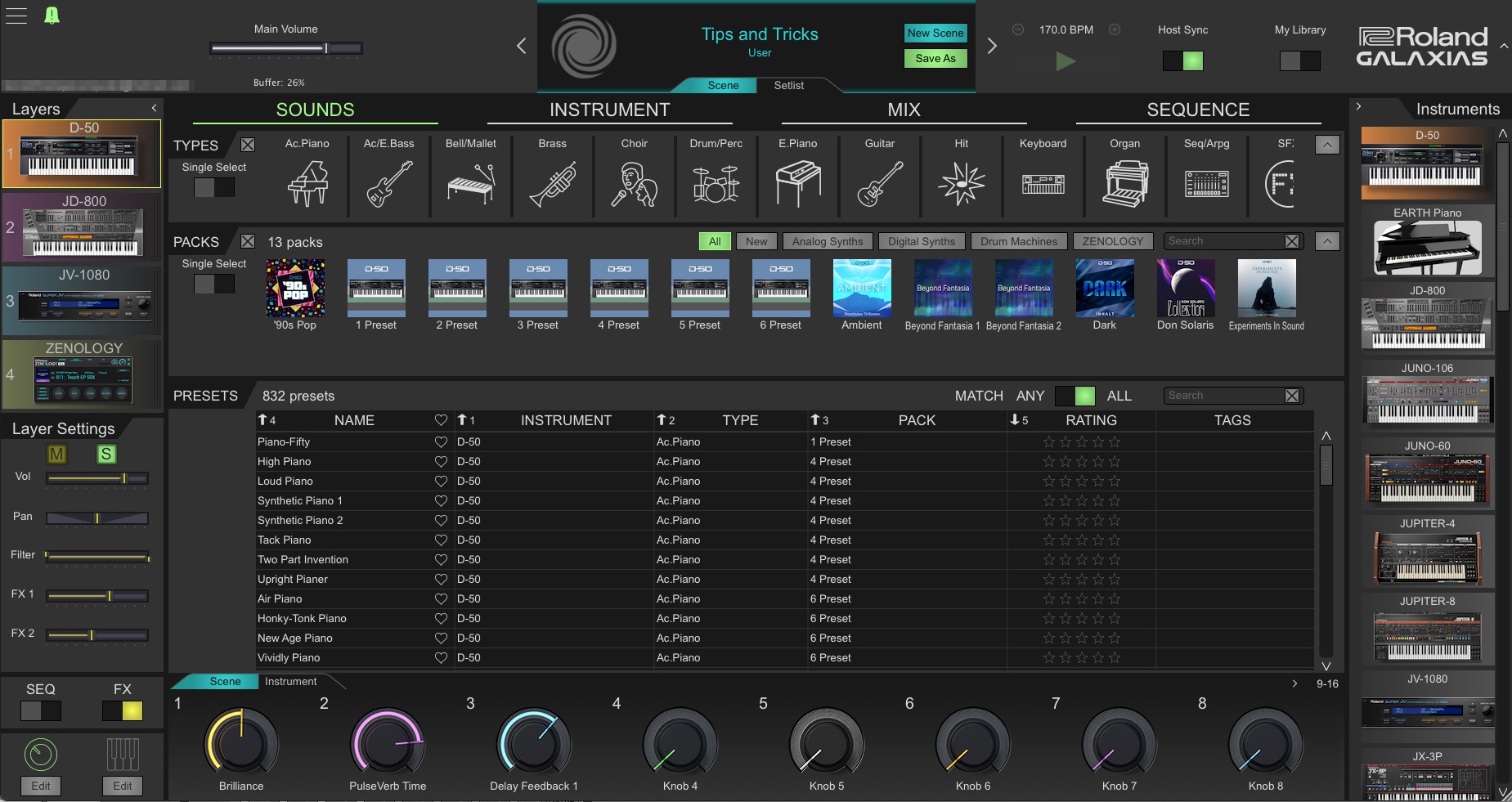Image resolution: width=1512 pixels, height=802 pixels.
Task: Expand the Instruments panel on the right
Action: click(x=1359, y=106)
